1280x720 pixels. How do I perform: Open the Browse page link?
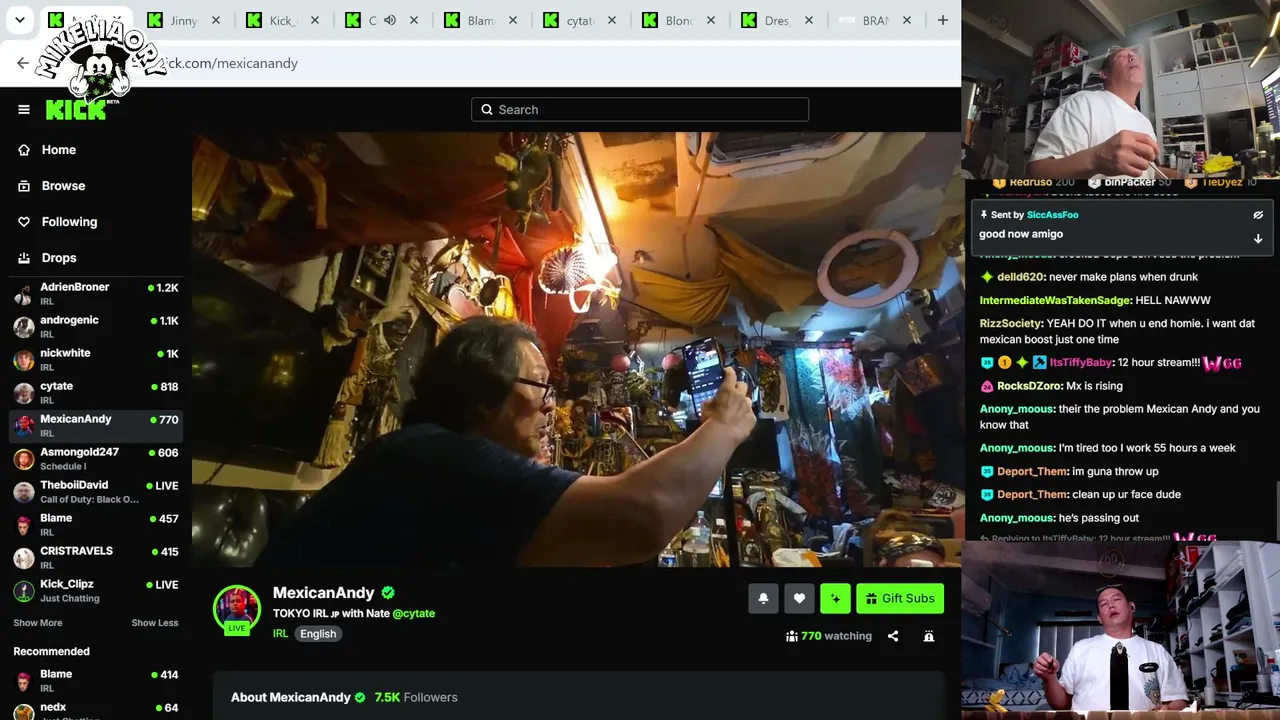point(63,186)
